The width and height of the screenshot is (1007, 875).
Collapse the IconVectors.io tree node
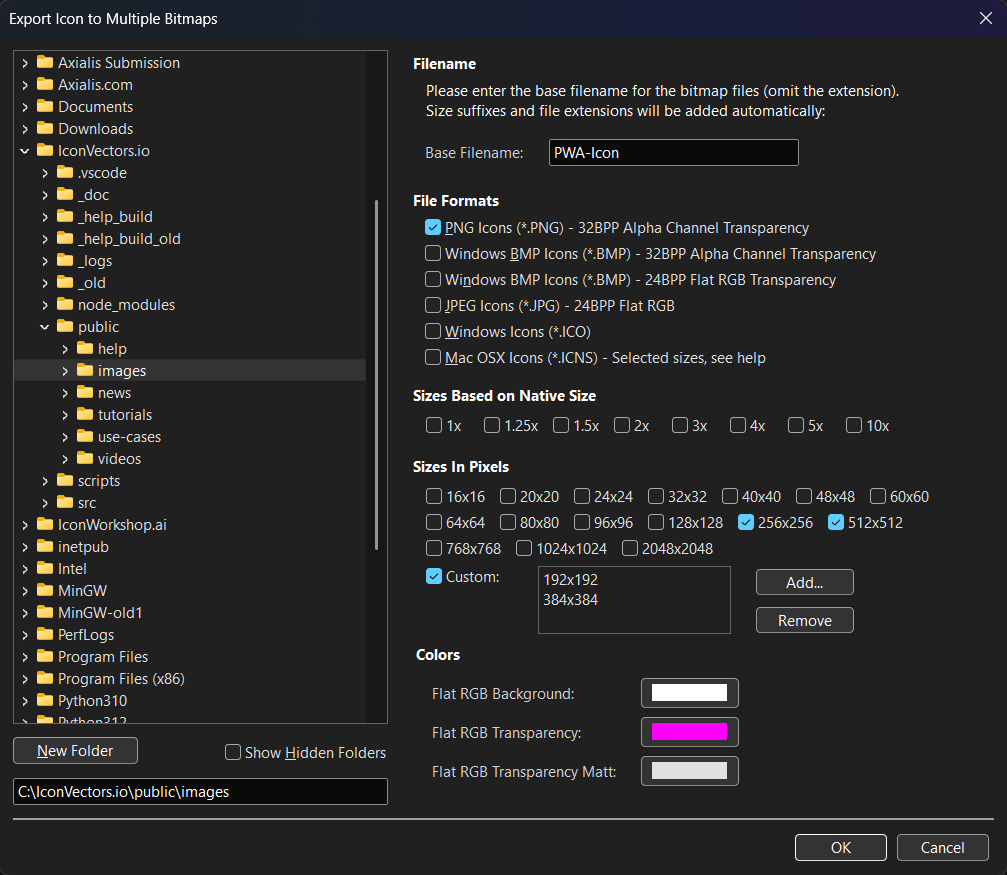[x=25, y=151]
